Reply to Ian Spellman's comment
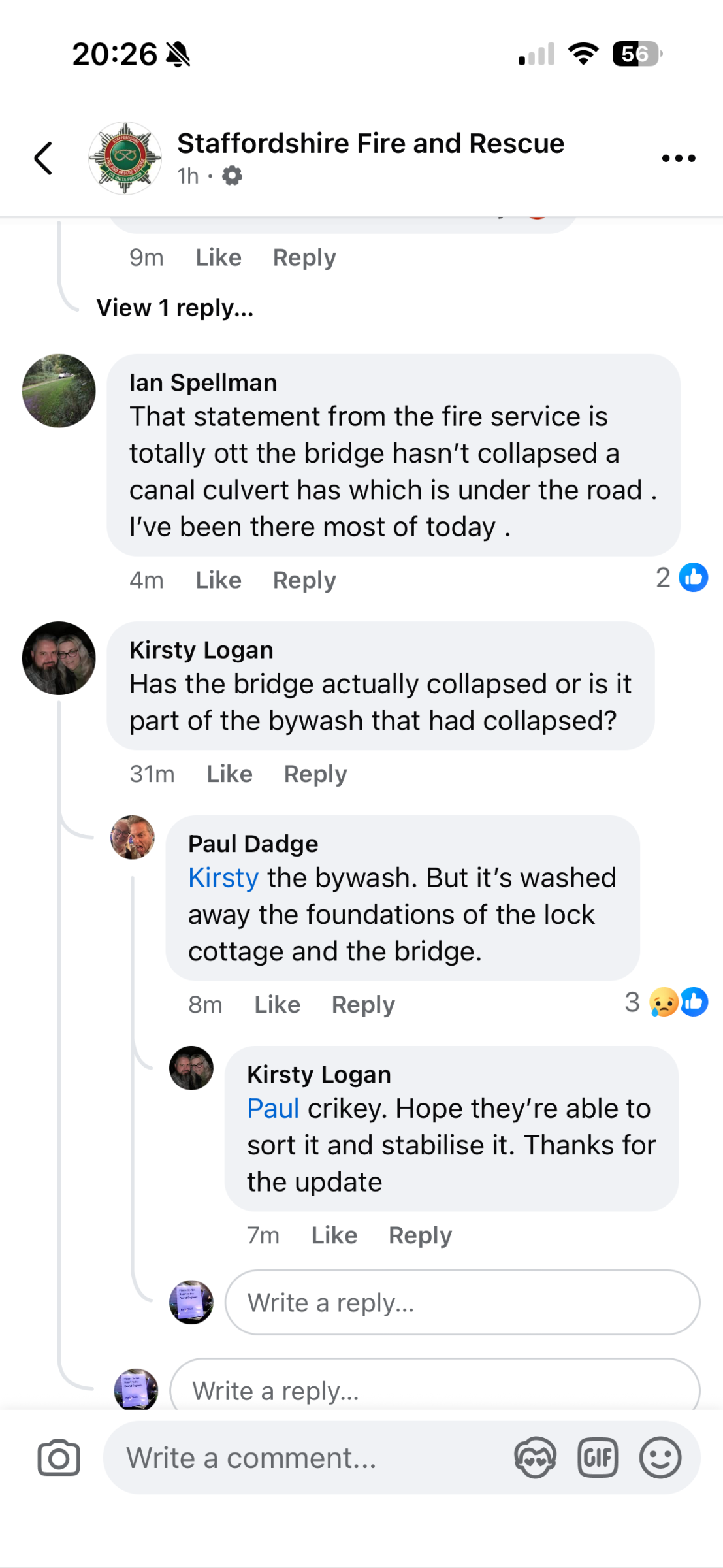Image resolution: width=723 pixels, height=1568 pixels. [304, 580]
